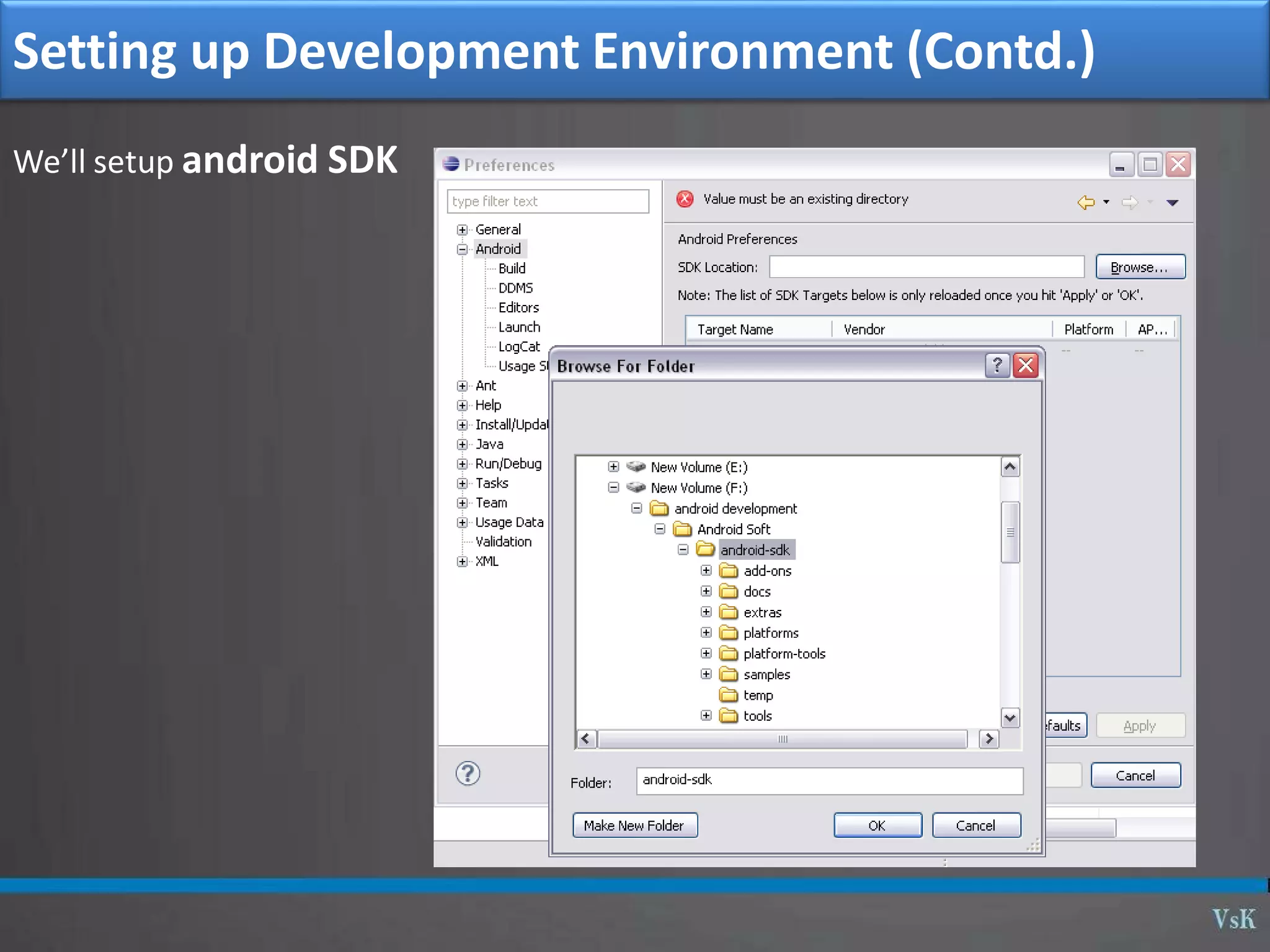The height and width of the screenshot is (952, 1270).
Task: Expand the General preferences category
Action: point(462,230)
